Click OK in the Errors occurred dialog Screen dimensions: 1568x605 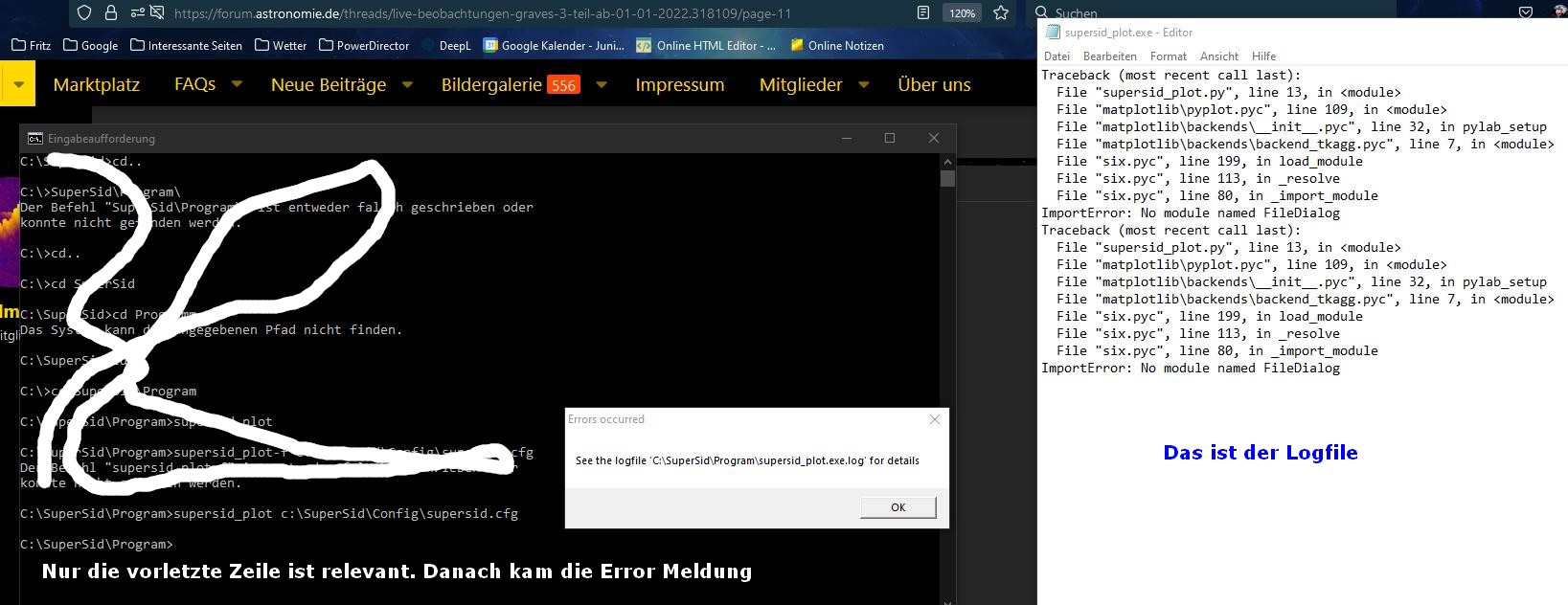tap(898, 507)
